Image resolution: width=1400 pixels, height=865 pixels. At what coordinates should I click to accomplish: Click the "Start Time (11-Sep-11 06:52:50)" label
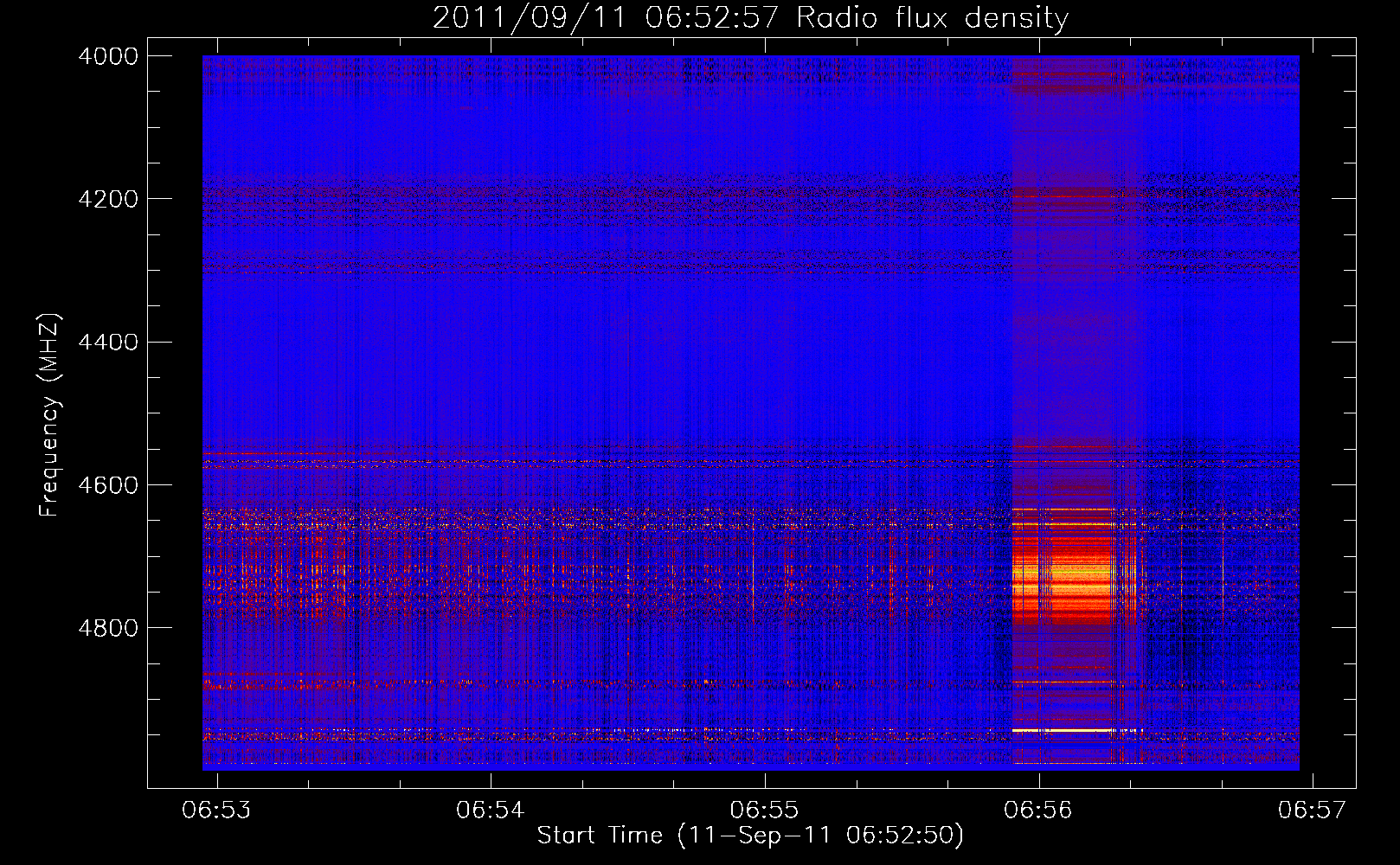click(750, 836)
